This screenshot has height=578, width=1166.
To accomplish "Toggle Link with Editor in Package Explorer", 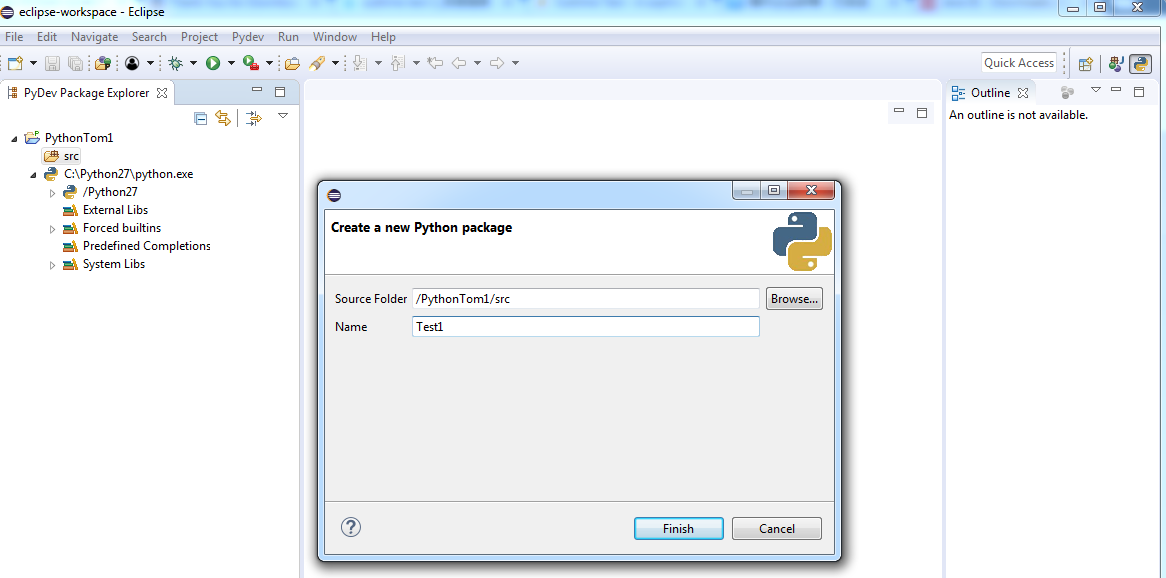I will (x=222, y=118).
